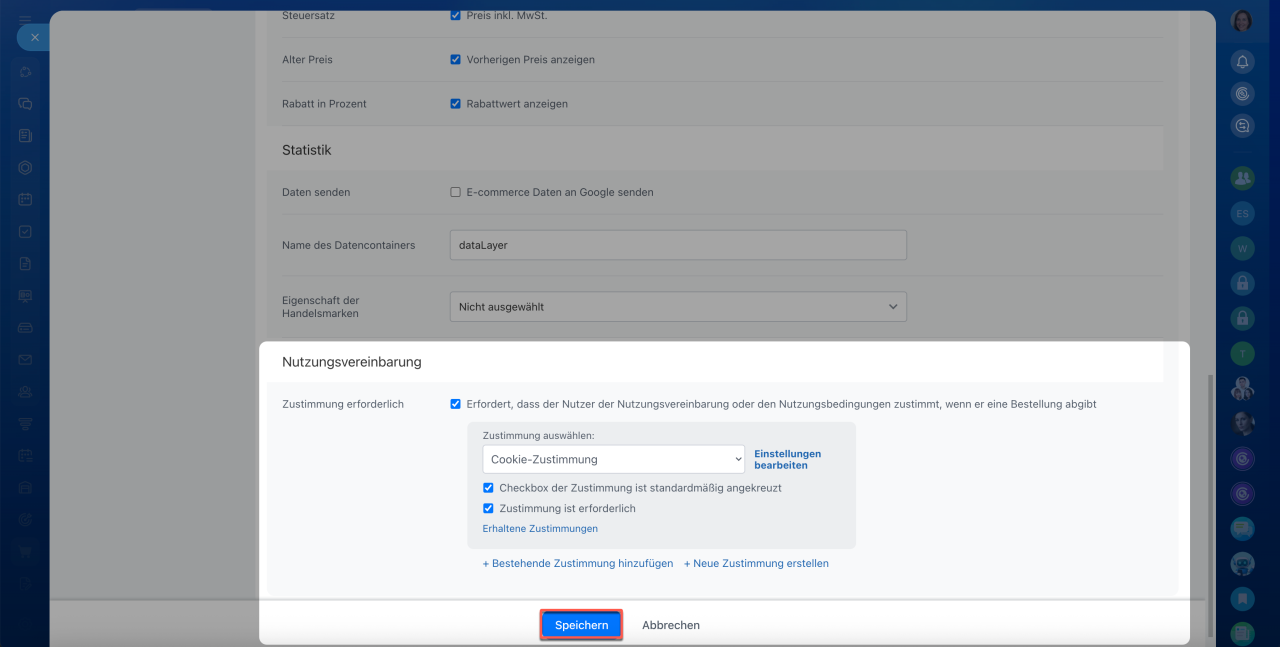The height and width of the screenshot is (647, 1280).
Task: Click the Speichern button
Action: [x=581, y=625]
